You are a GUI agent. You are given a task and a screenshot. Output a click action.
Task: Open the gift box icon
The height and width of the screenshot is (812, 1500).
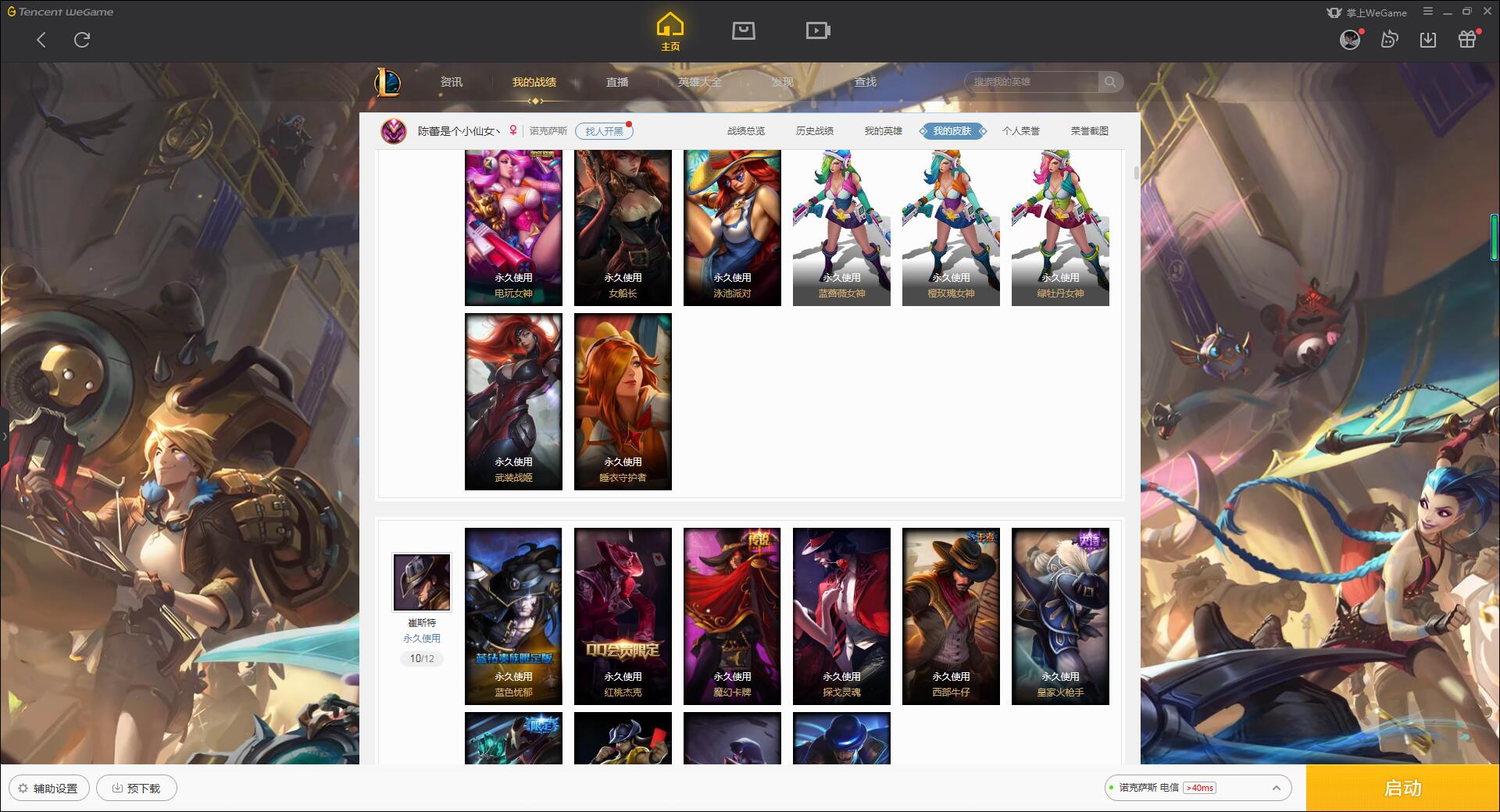[1467, 39]
